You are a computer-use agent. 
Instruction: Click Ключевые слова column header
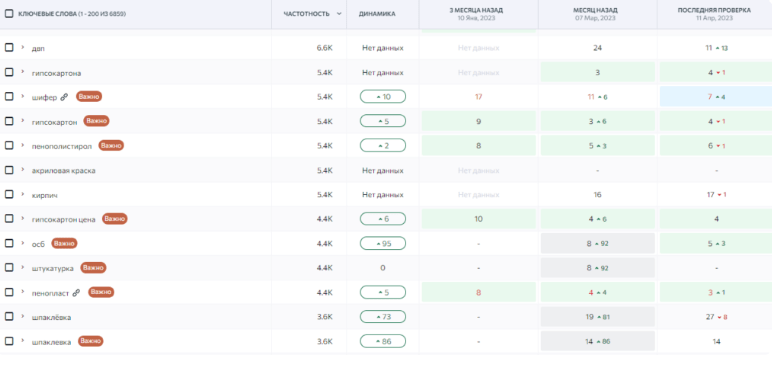coord(72,14)
